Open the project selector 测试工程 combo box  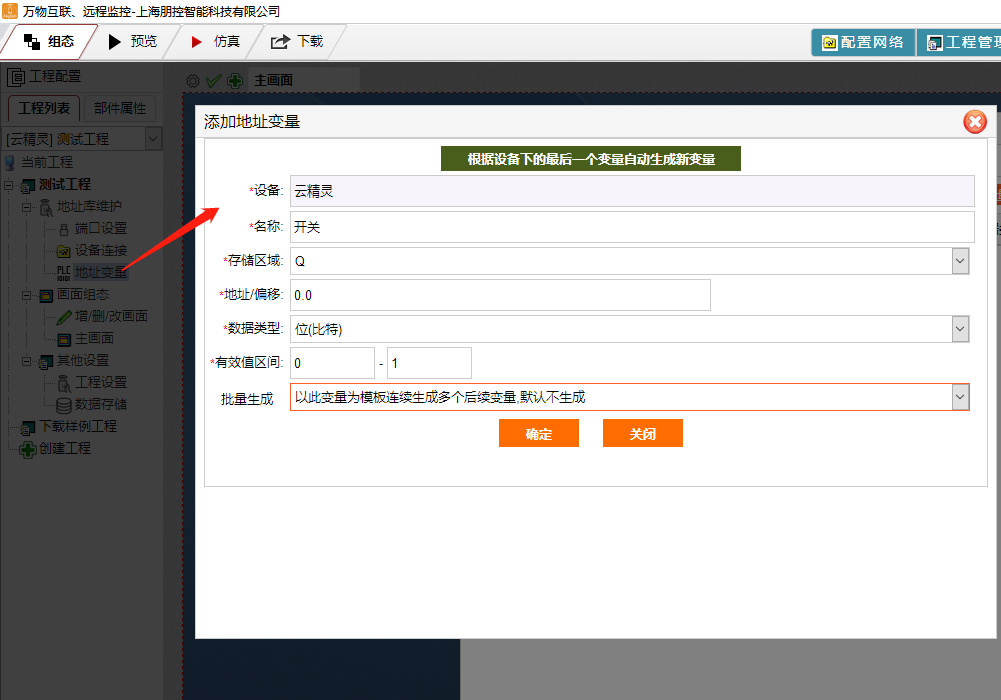point(82,139)
